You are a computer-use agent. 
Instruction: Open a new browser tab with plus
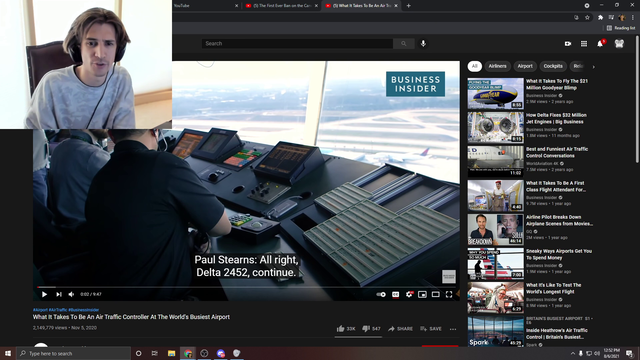point(409,6)
